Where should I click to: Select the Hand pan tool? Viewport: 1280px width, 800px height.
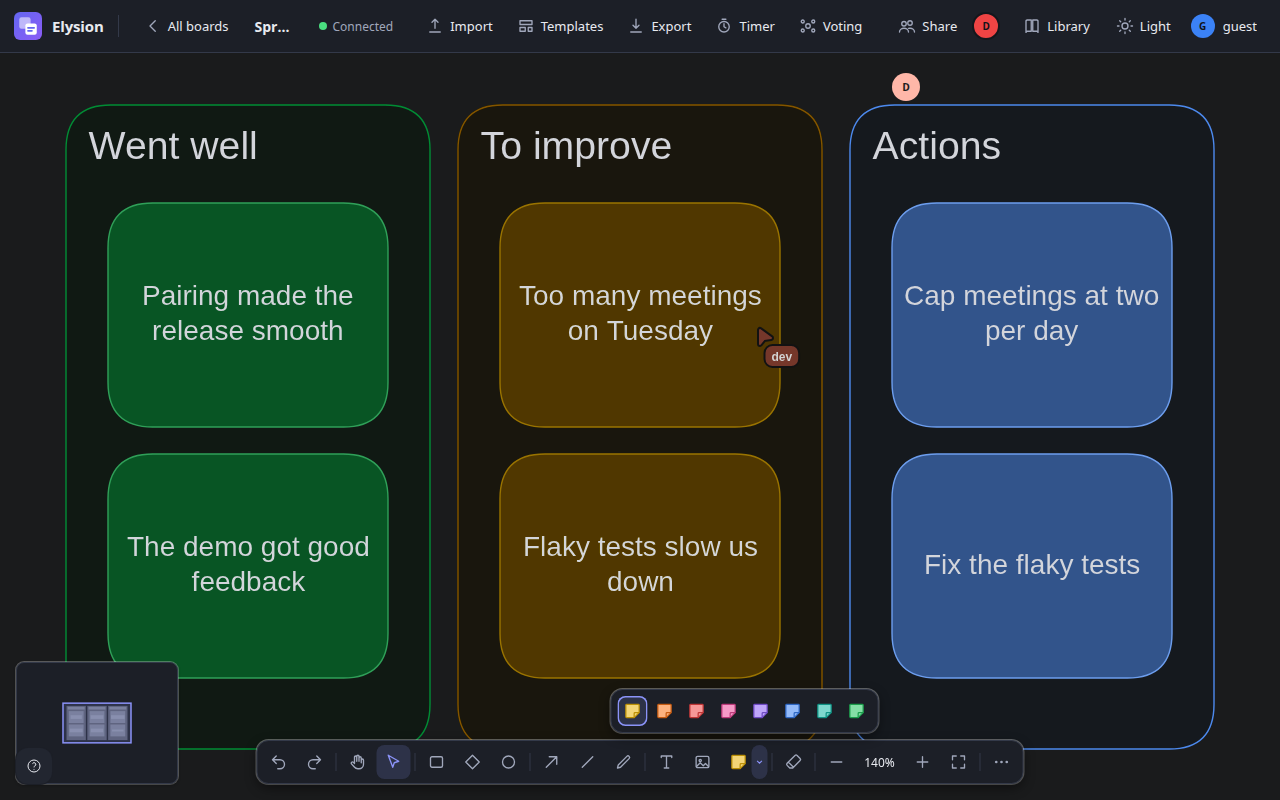(x=358, y=762)
